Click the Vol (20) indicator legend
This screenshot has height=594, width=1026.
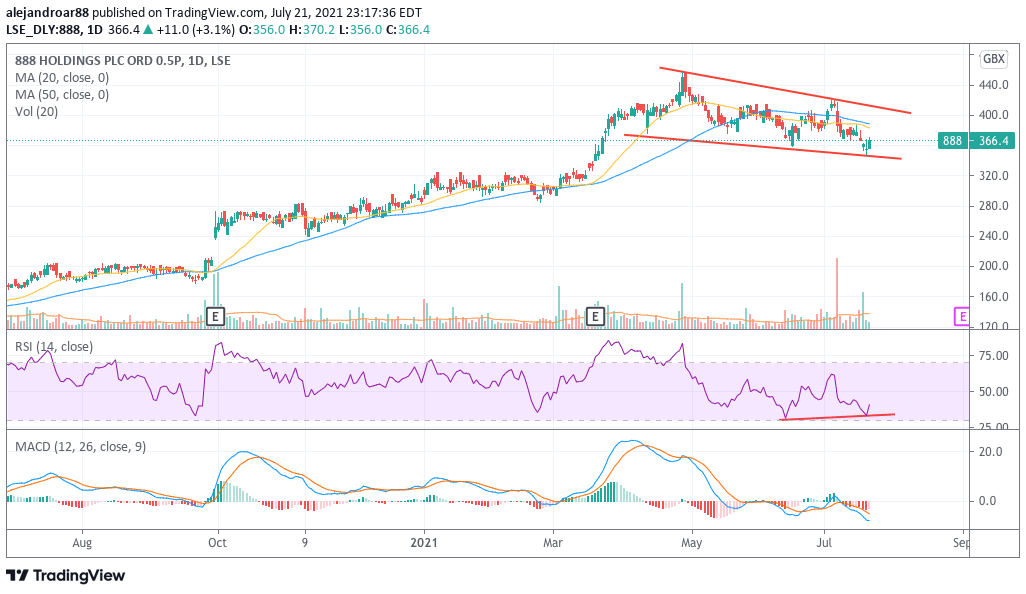37,112
